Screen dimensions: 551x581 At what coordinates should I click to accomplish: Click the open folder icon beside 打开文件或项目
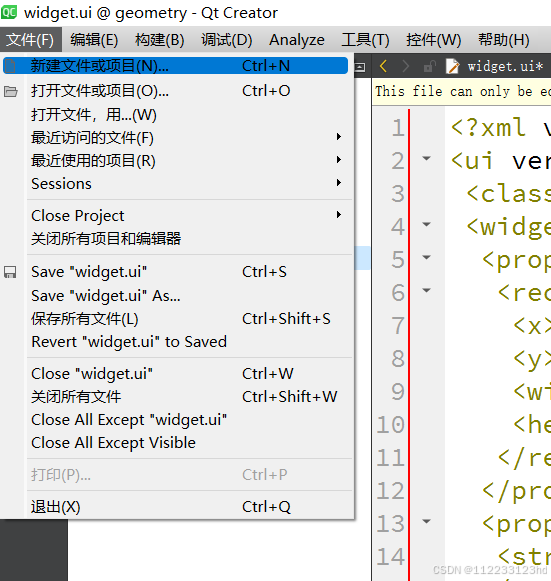[x=11, y=91]
